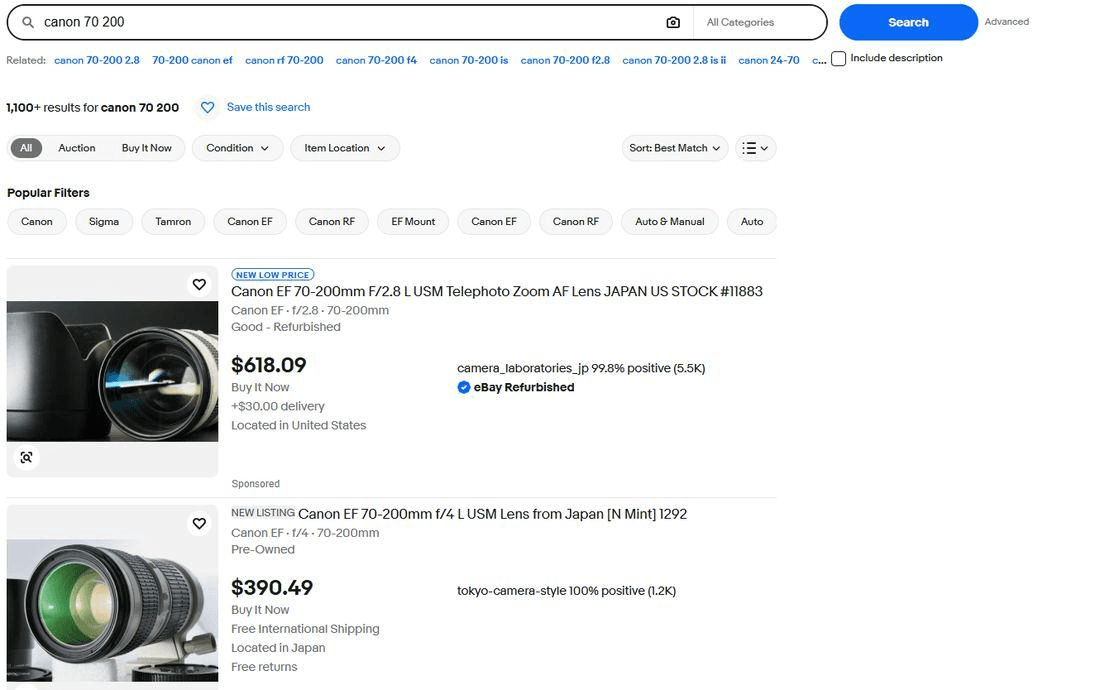
Task: Find similar items icon under first lens photo
Action: [26, 457]
